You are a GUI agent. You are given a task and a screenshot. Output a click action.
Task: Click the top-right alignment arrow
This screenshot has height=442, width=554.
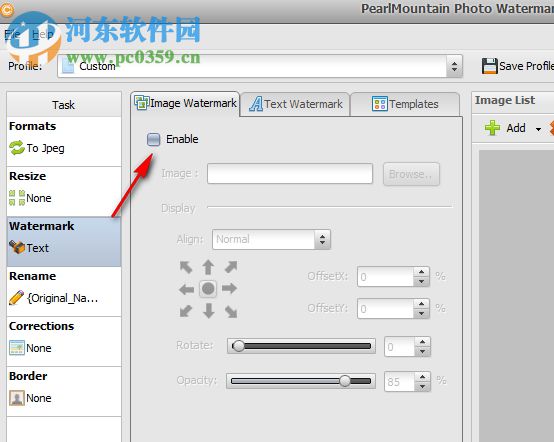click(x=231, y=267)
